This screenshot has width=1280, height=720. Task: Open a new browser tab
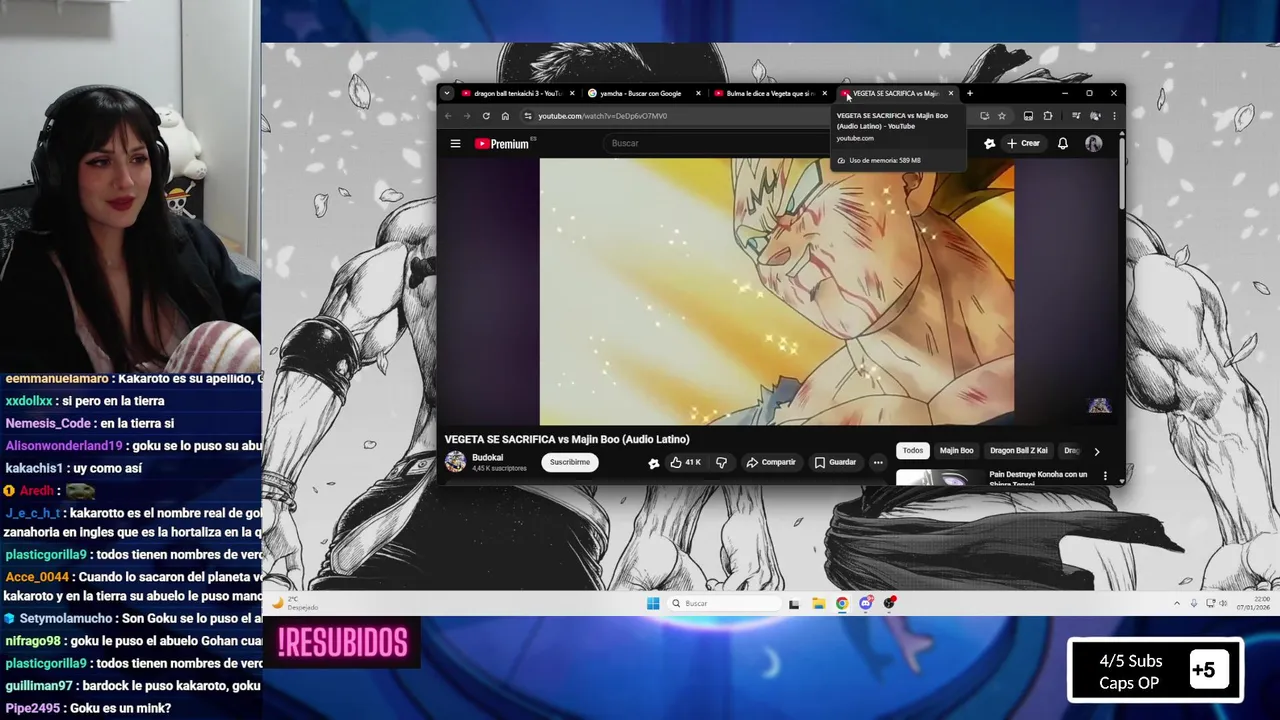click(969, 93)
